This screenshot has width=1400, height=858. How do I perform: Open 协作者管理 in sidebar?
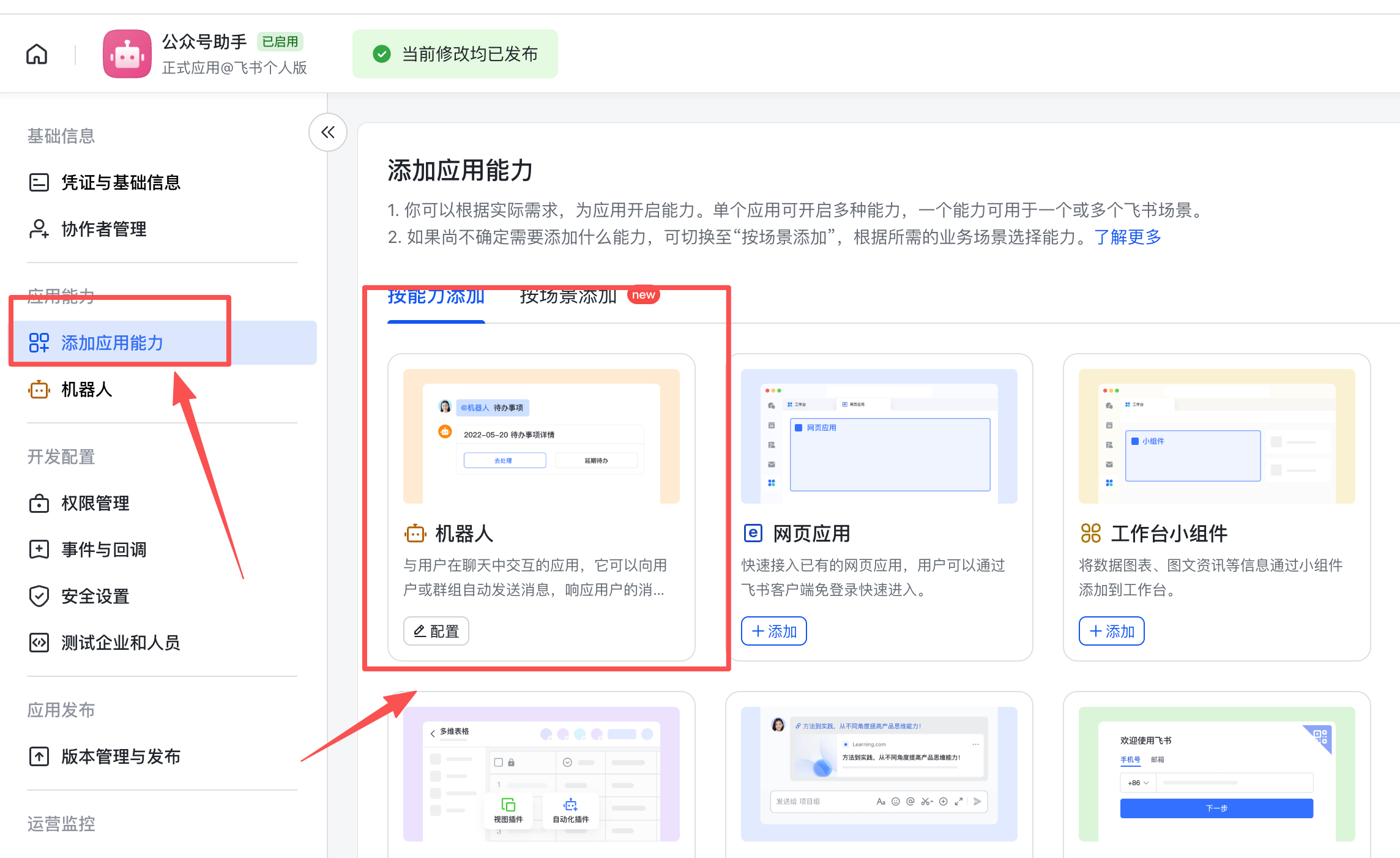coord(103,229)
